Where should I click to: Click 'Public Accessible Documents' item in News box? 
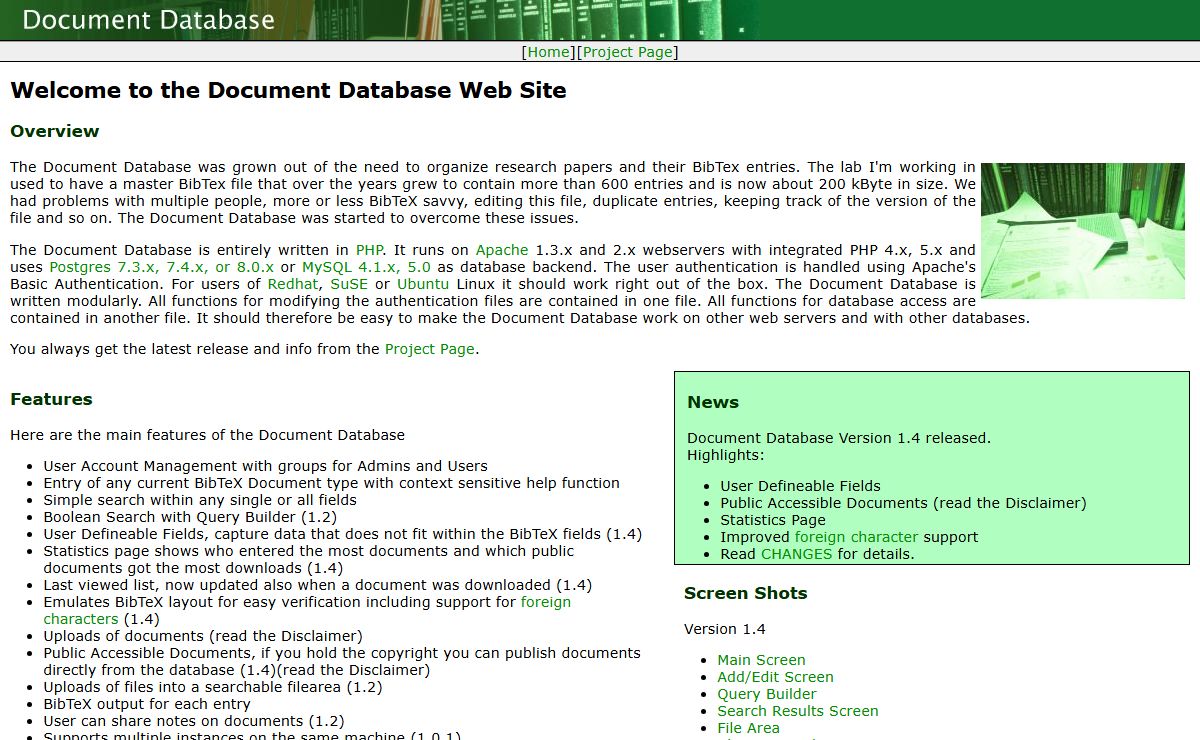click(x=903, y=503)
